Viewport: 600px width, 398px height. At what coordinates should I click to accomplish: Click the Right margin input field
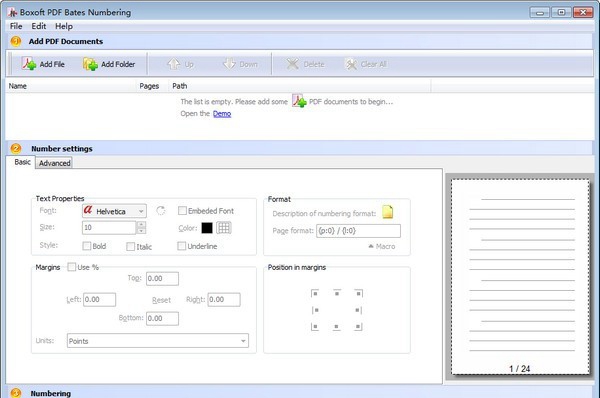224,300
